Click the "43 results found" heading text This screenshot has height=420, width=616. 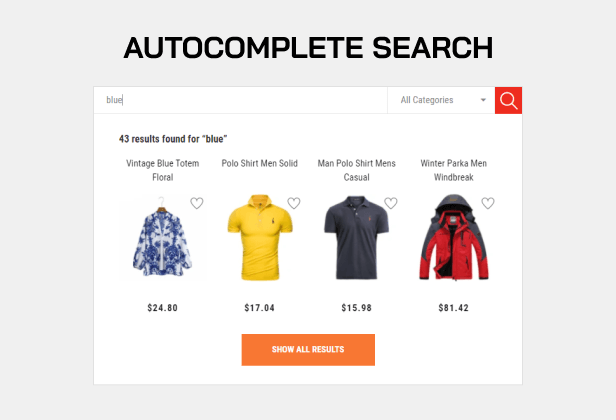coord(173,139)
